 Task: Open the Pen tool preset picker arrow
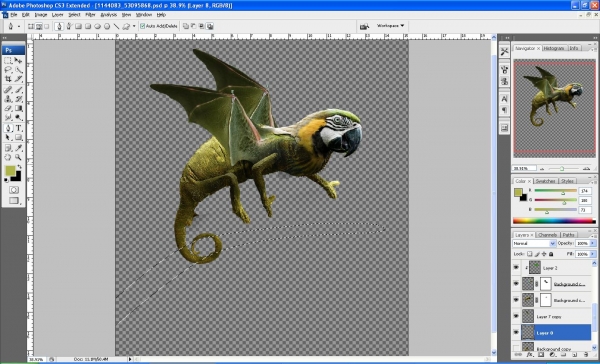point(19,26)
